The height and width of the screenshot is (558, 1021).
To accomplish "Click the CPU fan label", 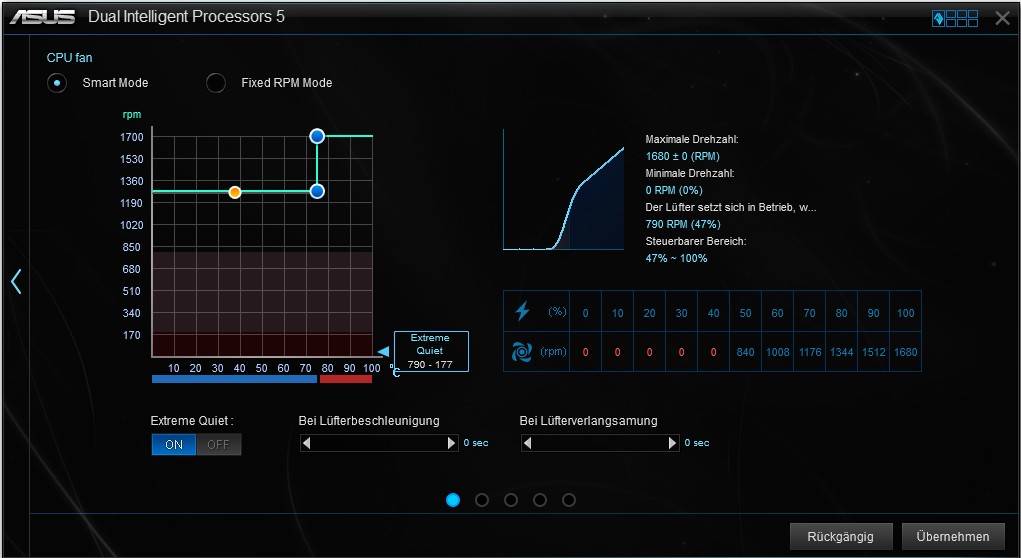I will point(70,58).
